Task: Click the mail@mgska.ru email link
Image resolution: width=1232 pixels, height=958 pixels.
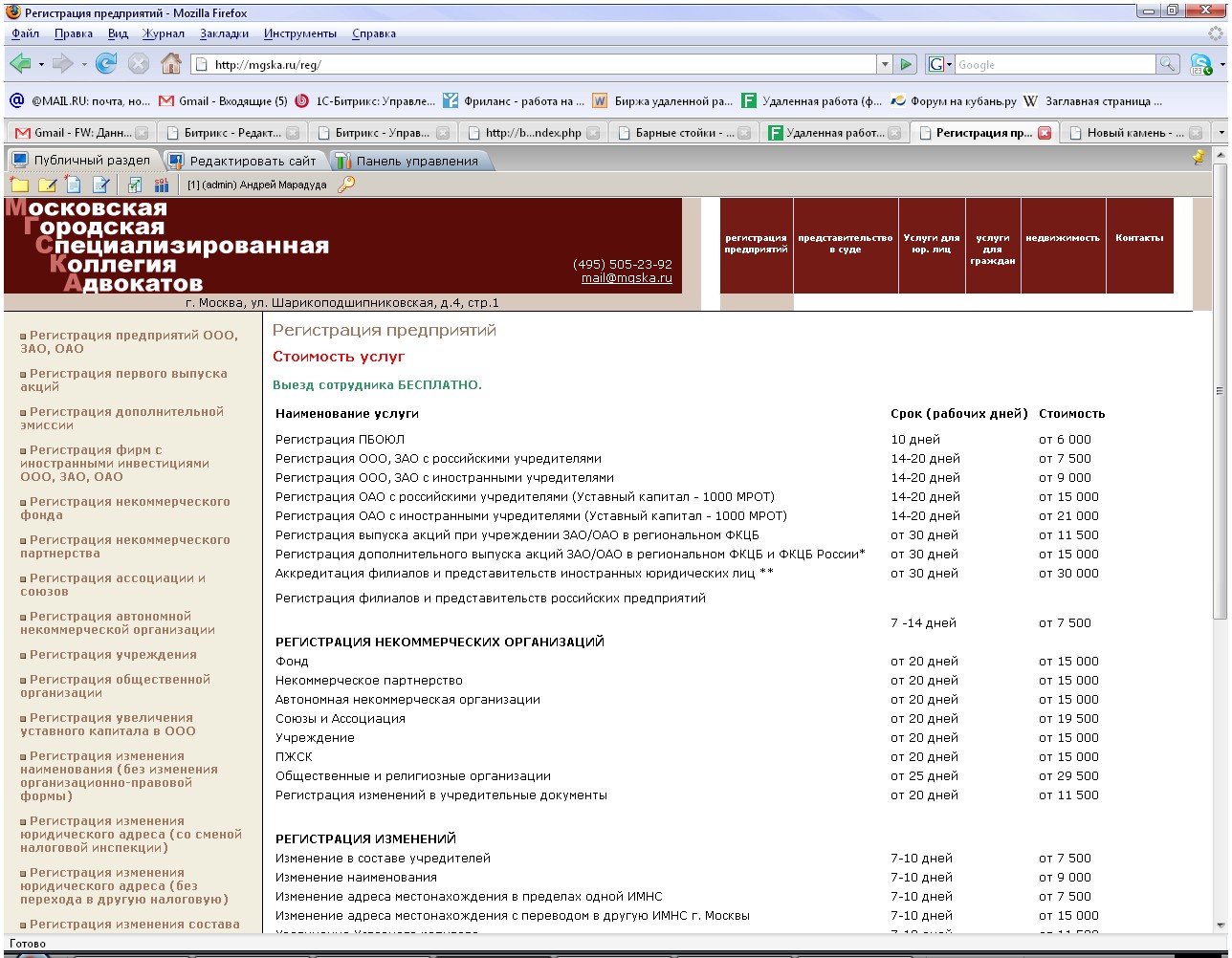Action: coord(627,278)
